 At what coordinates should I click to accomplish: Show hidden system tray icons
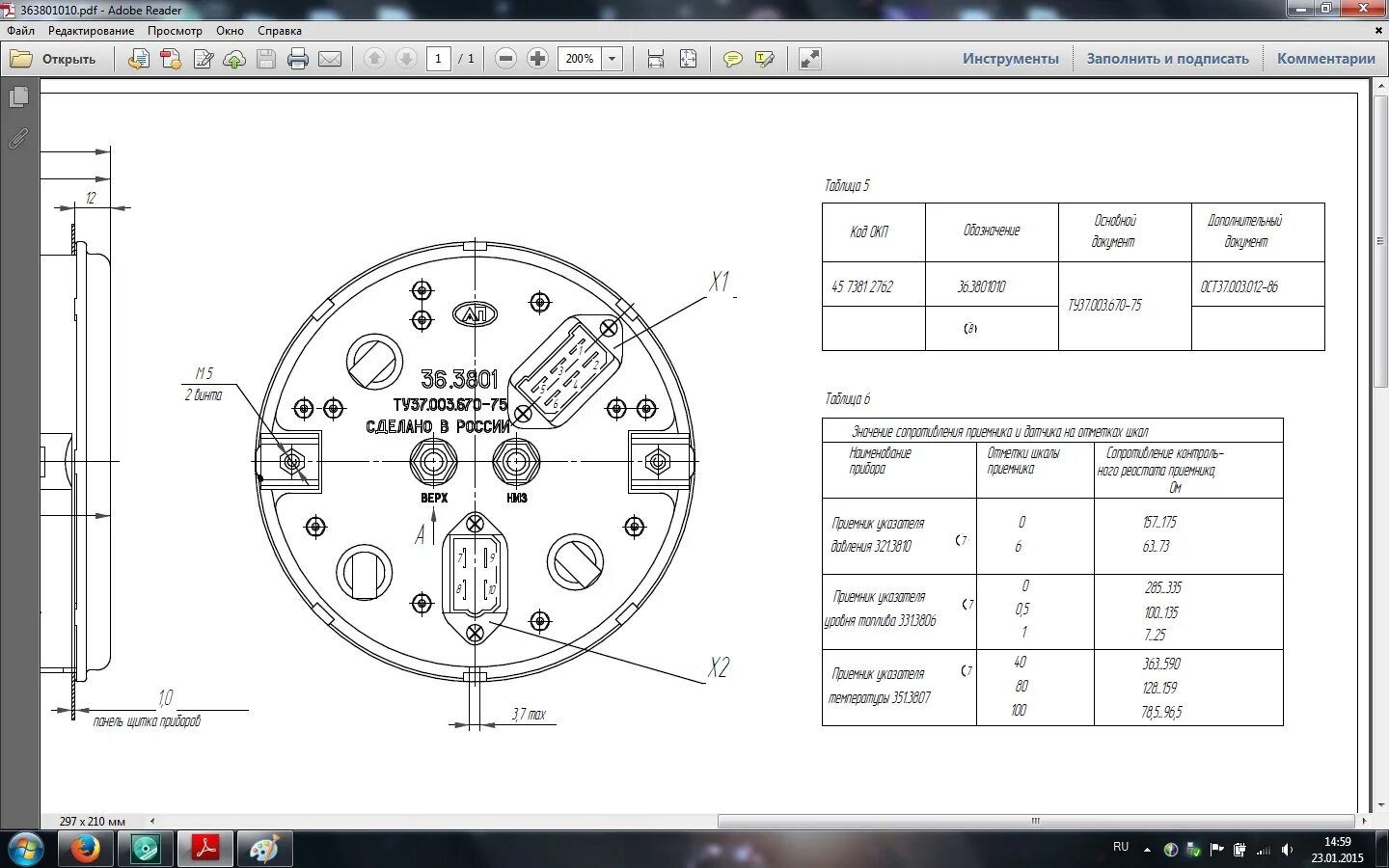click(x=1147, y=850)
